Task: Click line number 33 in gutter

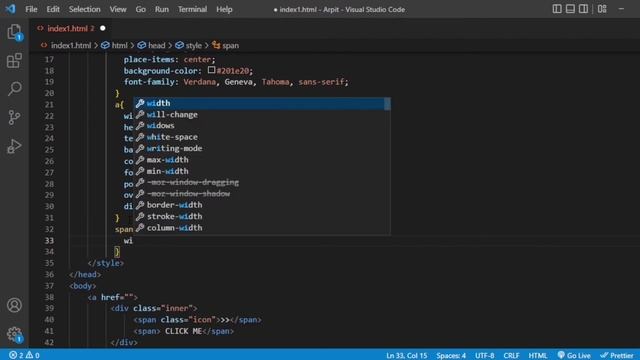Action: pyautogui.click(x=49, y=240)
